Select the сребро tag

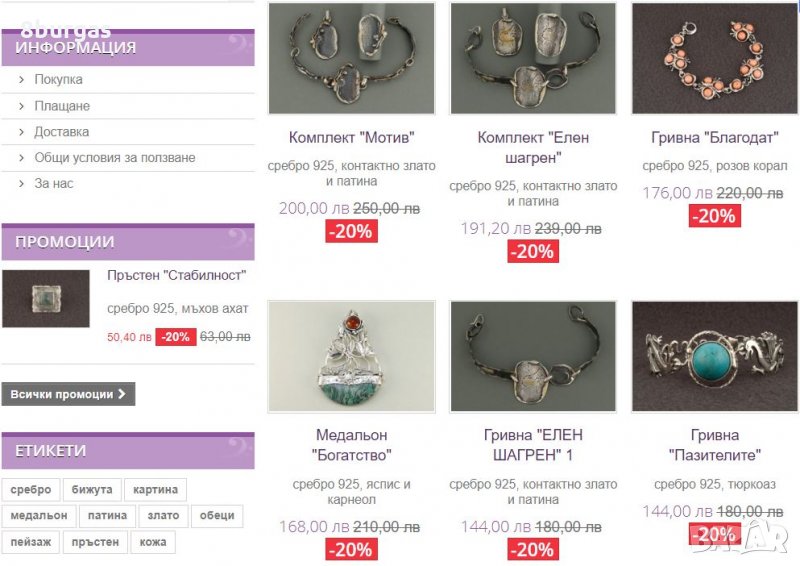[31, 489]
